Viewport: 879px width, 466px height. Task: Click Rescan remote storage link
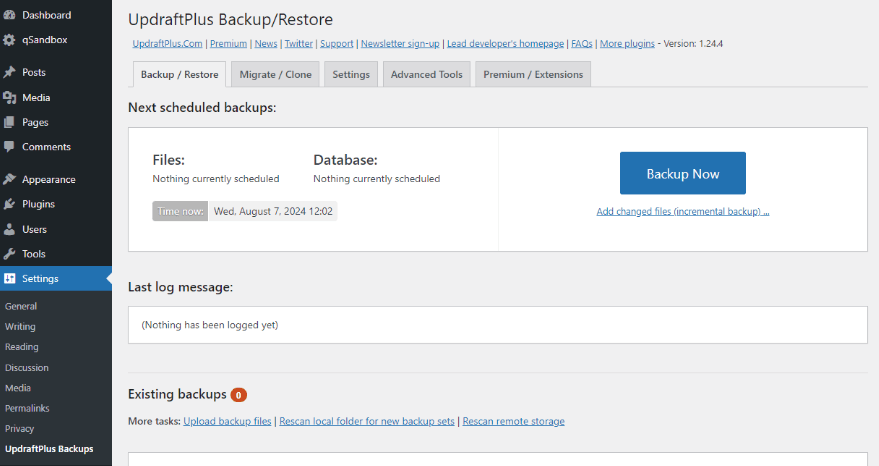tap(513, 421)
